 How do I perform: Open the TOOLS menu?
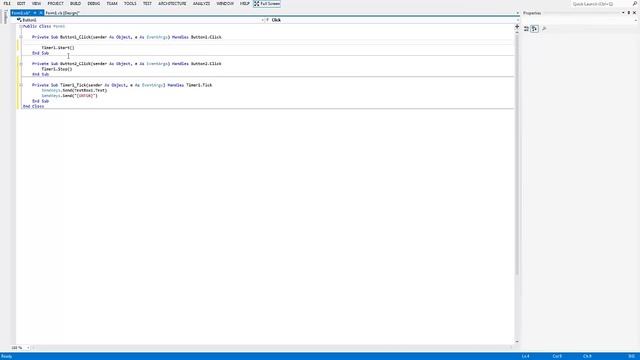click(x=130, y=3)
